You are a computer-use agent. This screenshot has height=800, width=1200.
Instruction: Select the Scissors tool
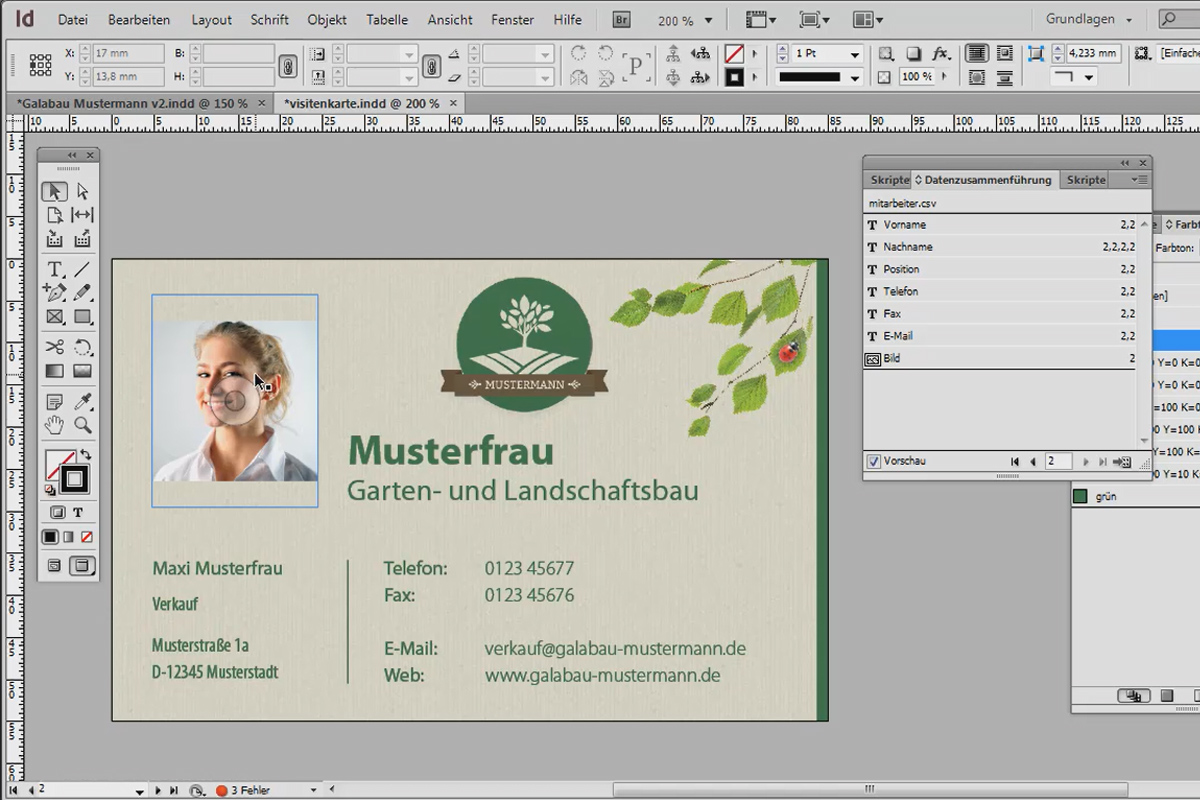coord(55,347)
